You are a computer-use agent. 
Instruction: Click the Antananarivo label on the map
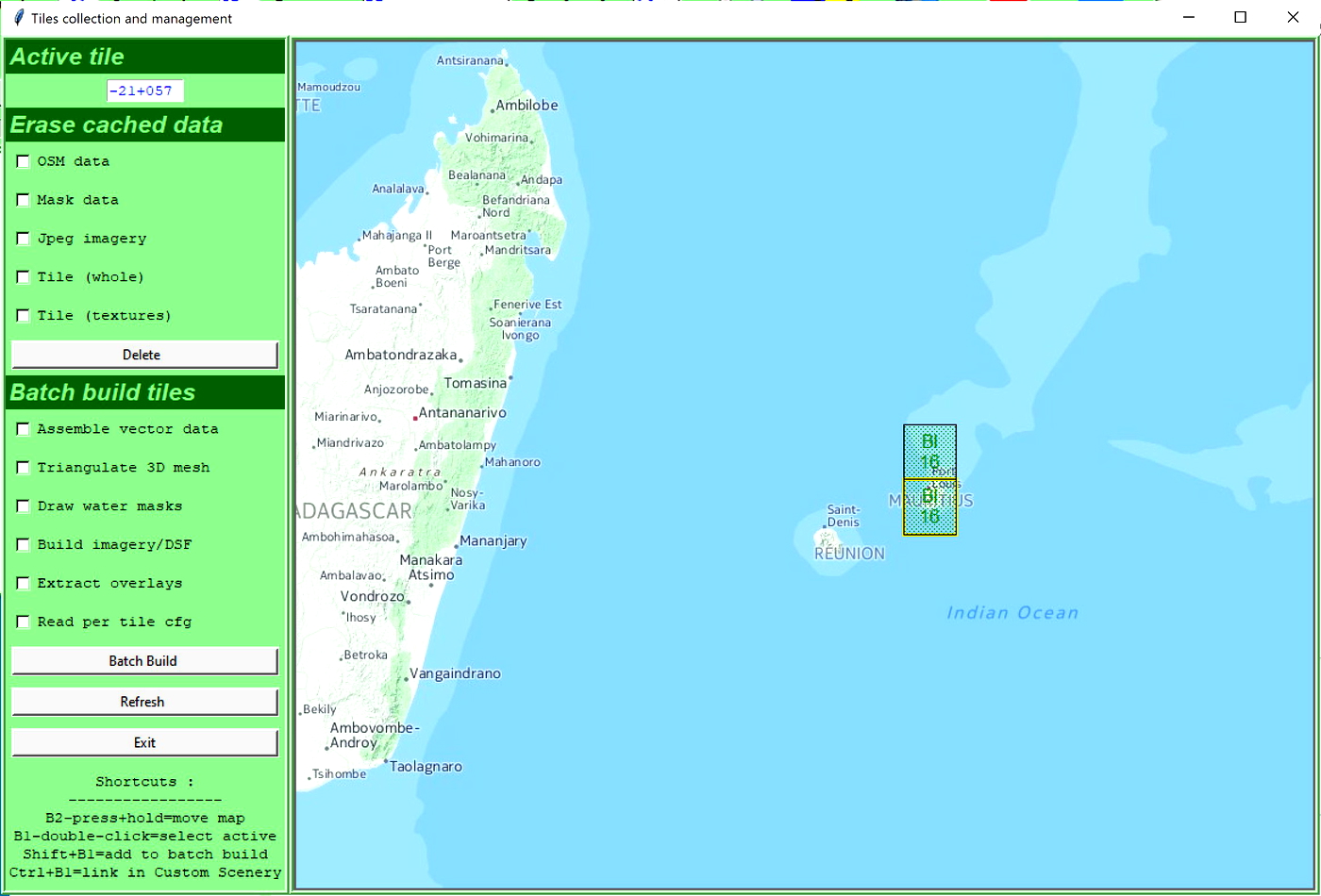[x=462, y=413]
